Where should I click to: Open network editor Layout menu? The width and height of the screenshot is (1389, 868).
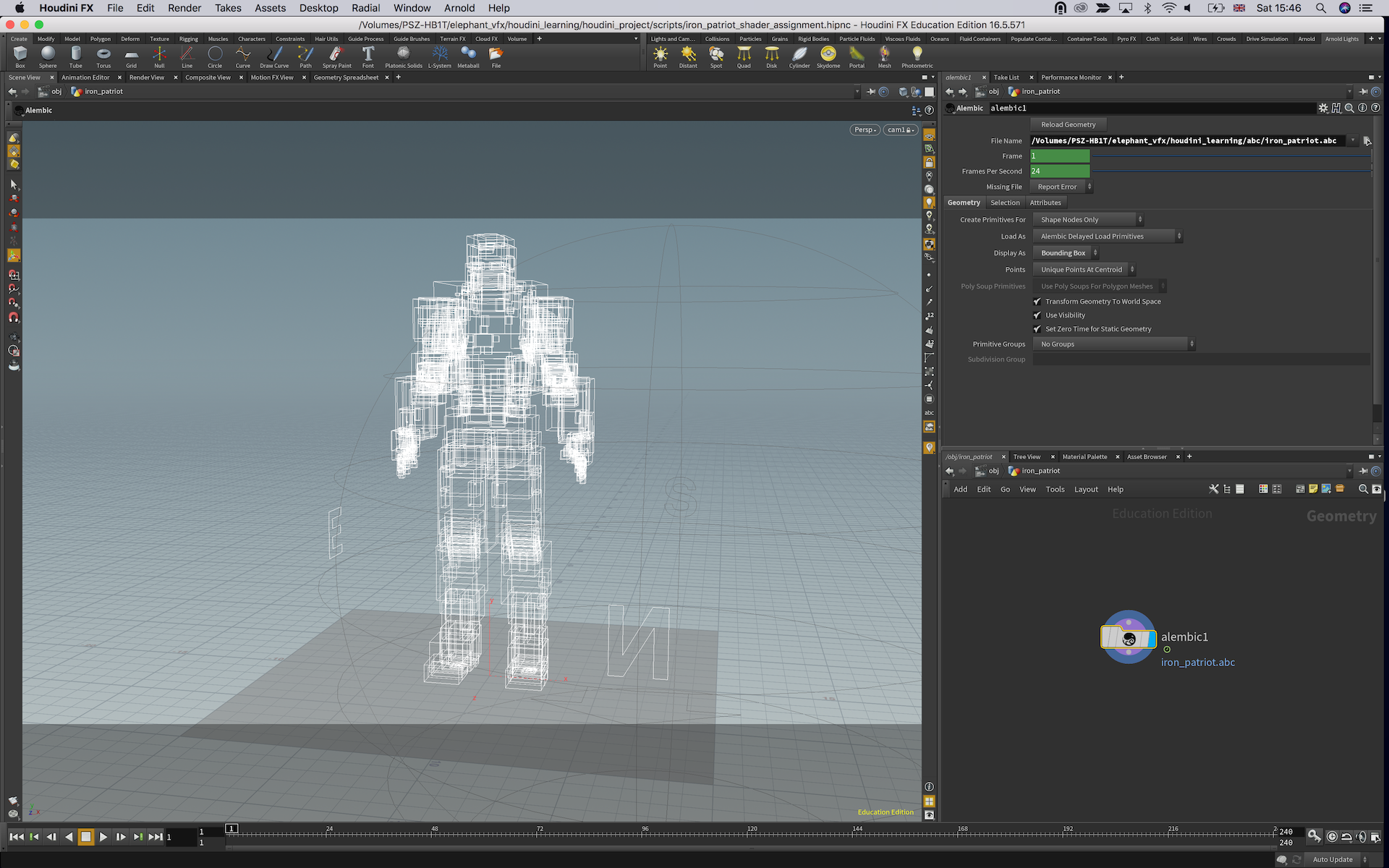pos(1086,490)
